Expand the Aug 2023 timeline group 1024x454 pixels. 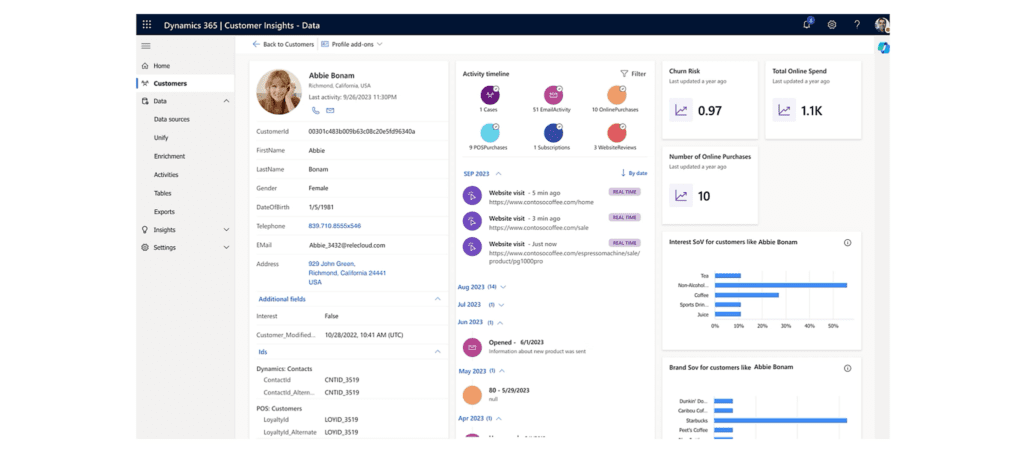tap(502, 287)
